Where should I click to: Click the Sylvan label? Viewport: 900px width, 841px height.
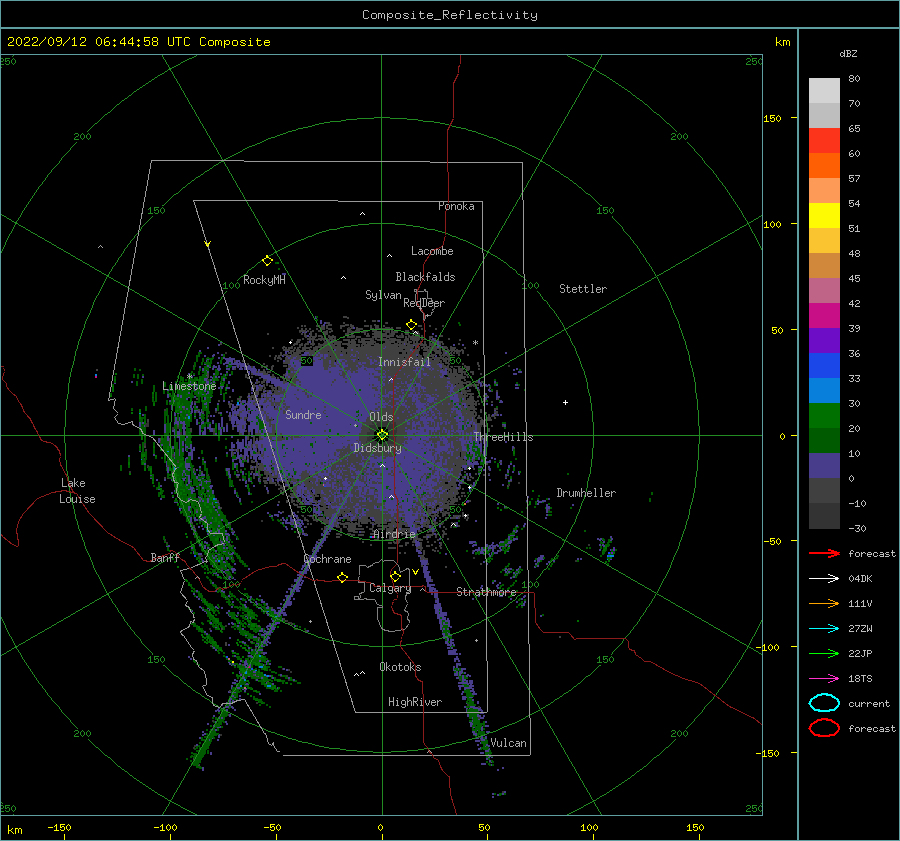[x=383, y=295]
